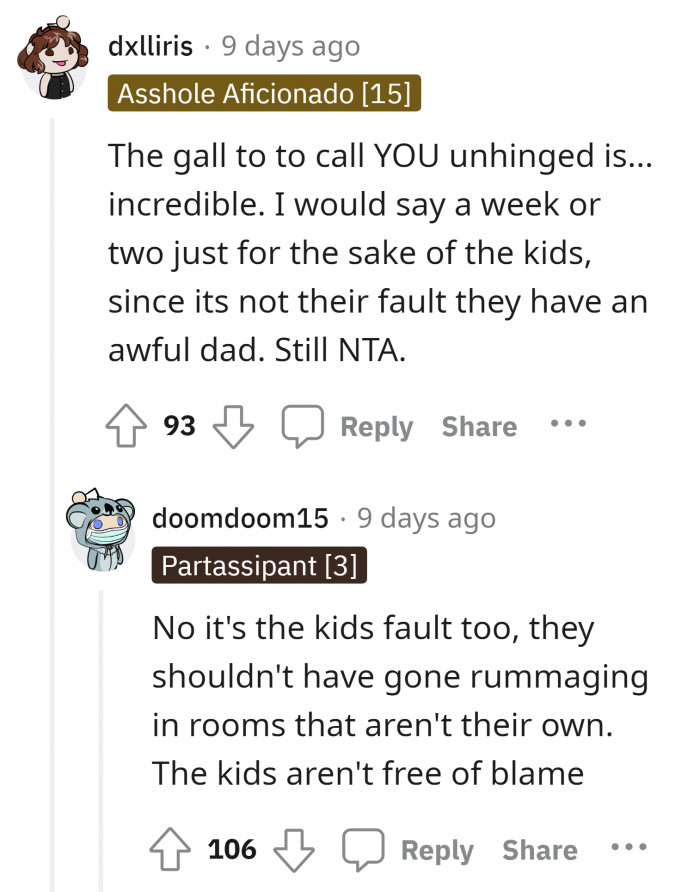
Task: Share the dxlliris comment
Action: tap(479, 426)
